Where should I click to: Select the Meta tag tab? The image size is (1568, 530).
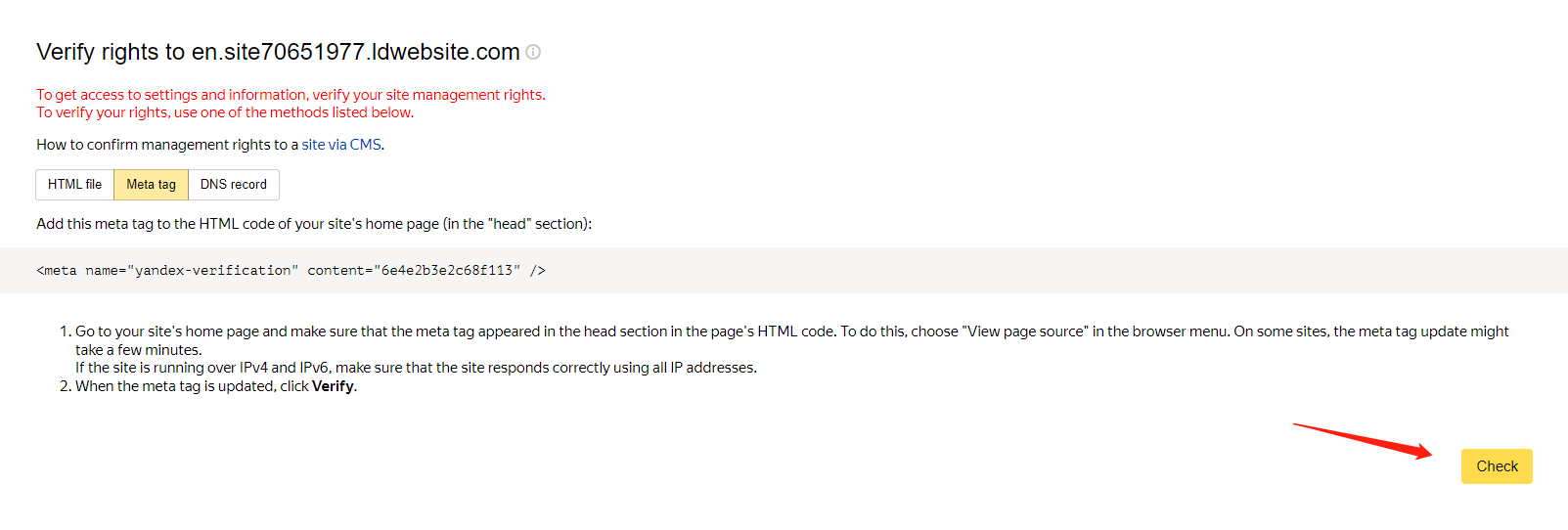(151, 185)
